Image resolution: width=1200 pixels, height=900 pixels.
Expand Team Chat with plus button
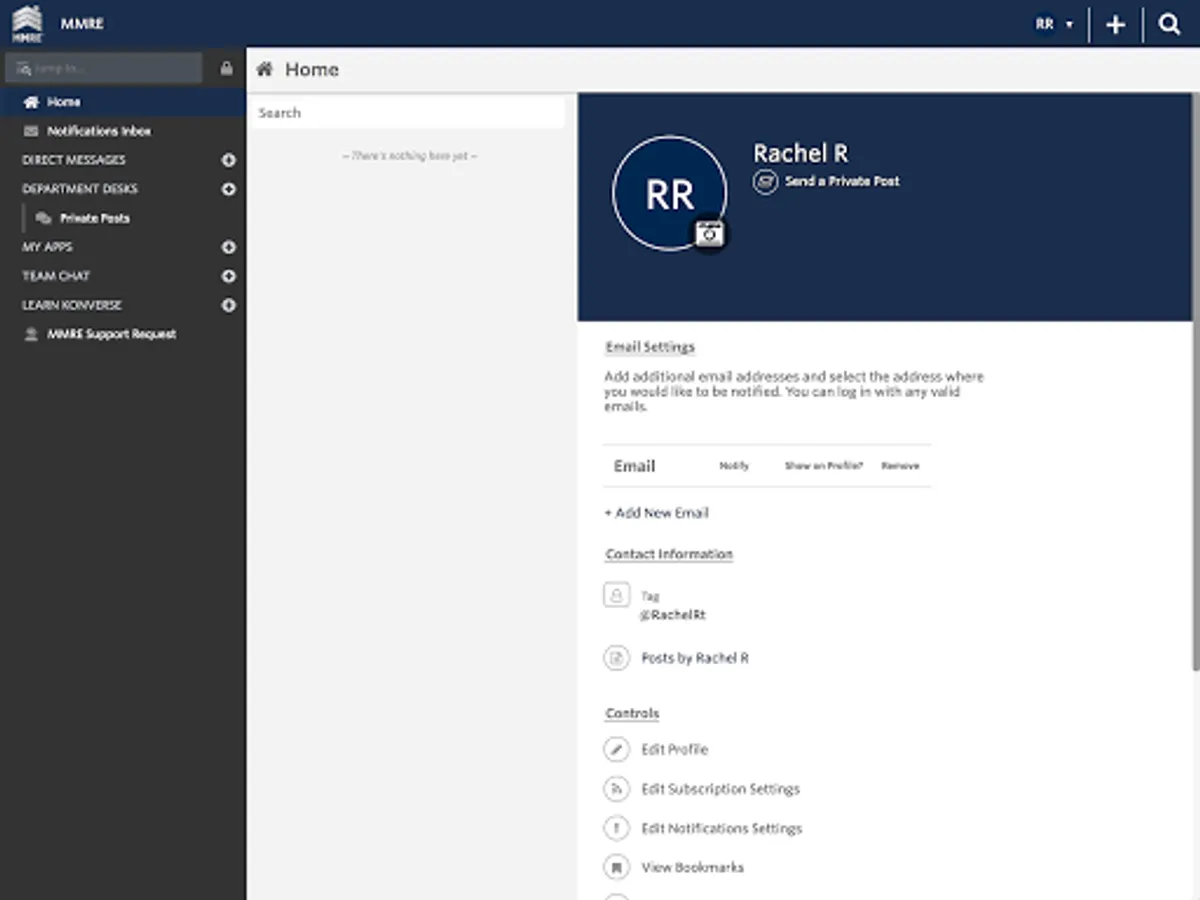228,276
